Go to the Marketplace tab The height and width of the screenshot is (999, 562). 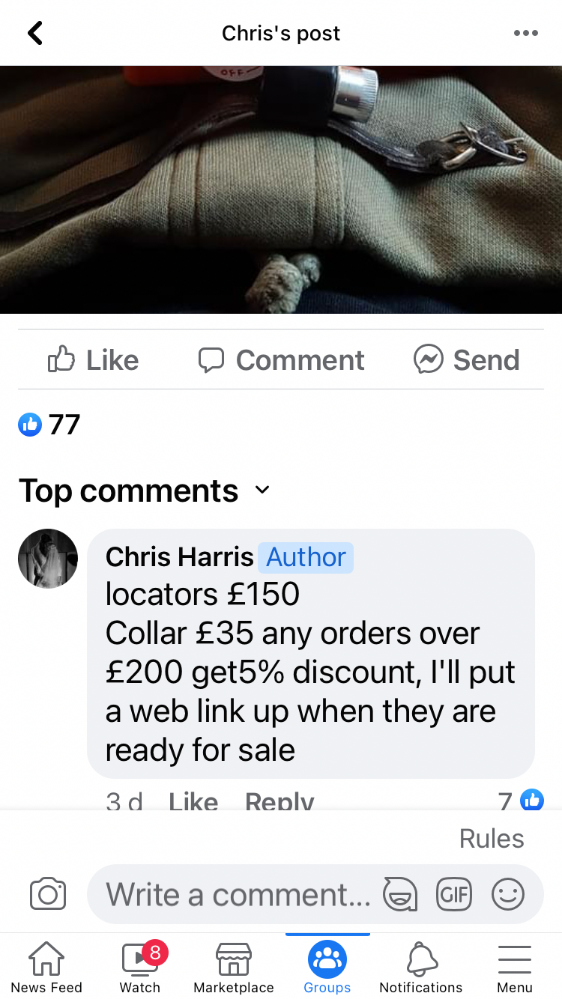(233, 967)
